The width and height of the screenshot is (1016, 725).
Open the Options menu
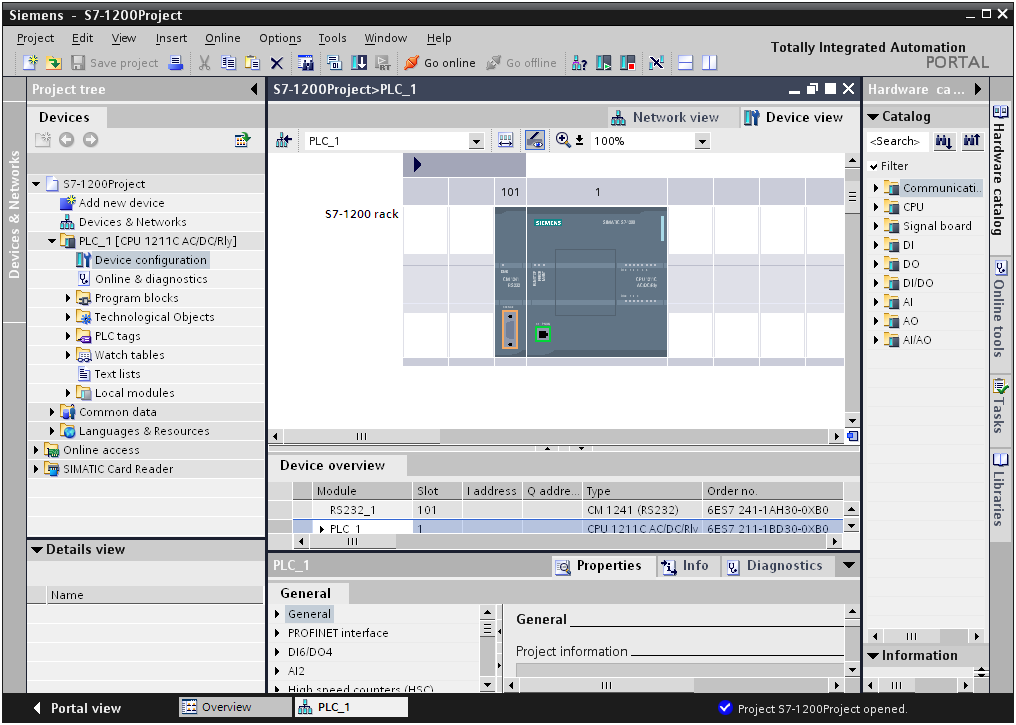coord(280,38)
